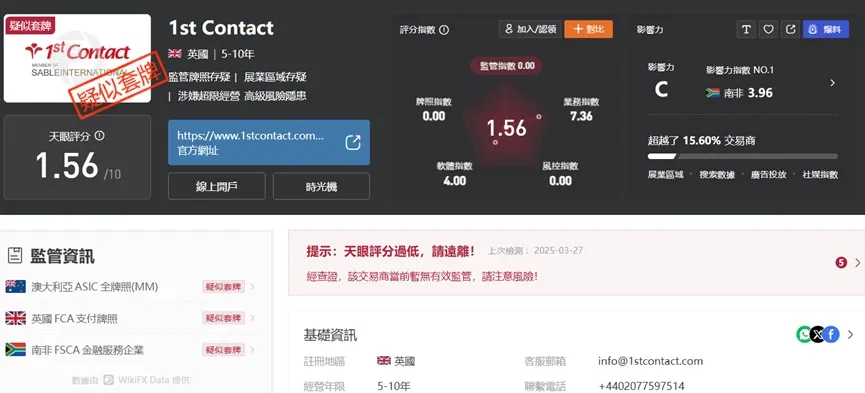
Task: Click the WhatsApp icon
Action: pyautogui.click(x=804, y=334)
